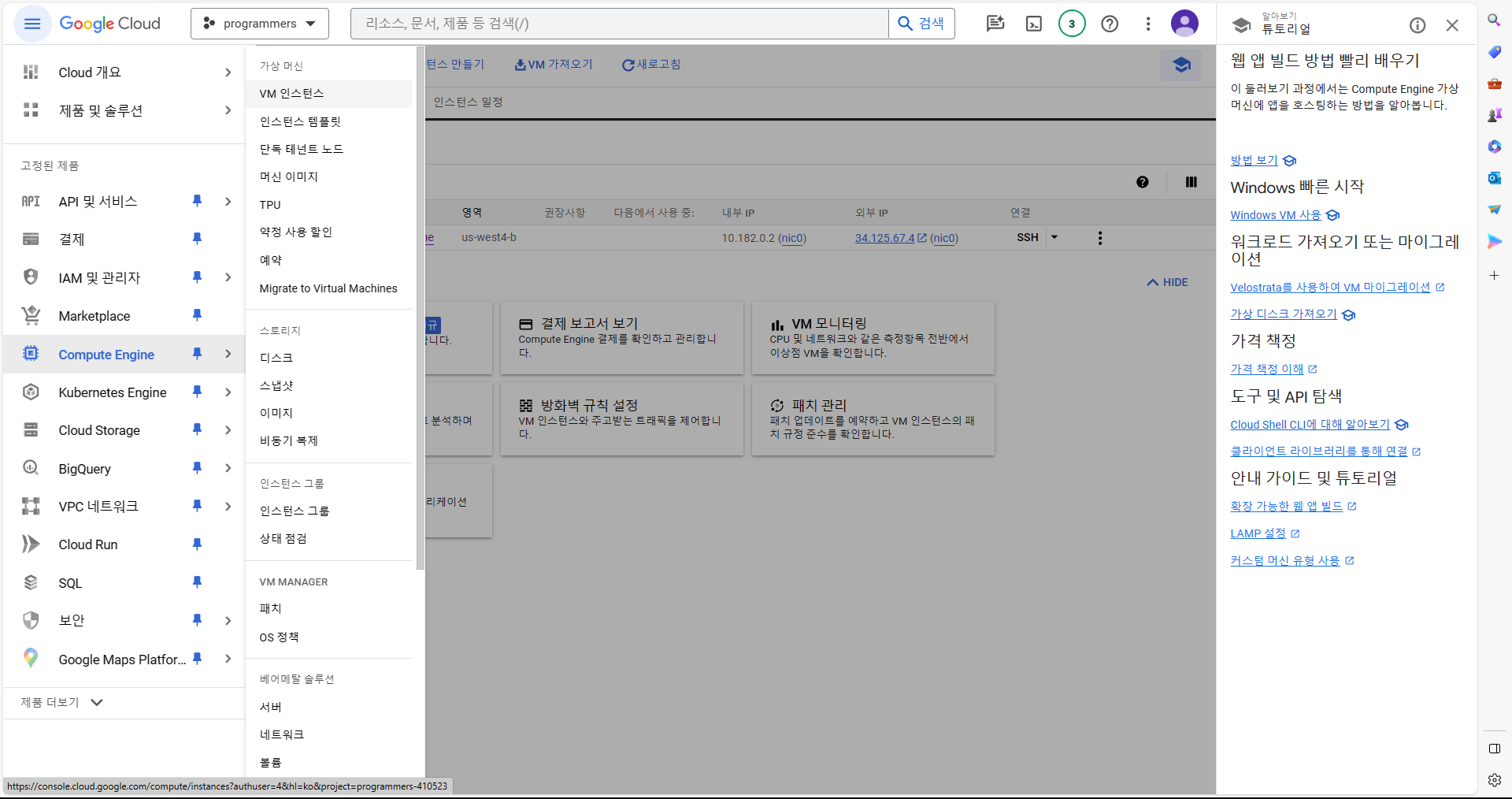Go to Google Cloud home logo
Image resolution: width=1512 pixels, height=799 pixels.
click(x=110, y=24)
